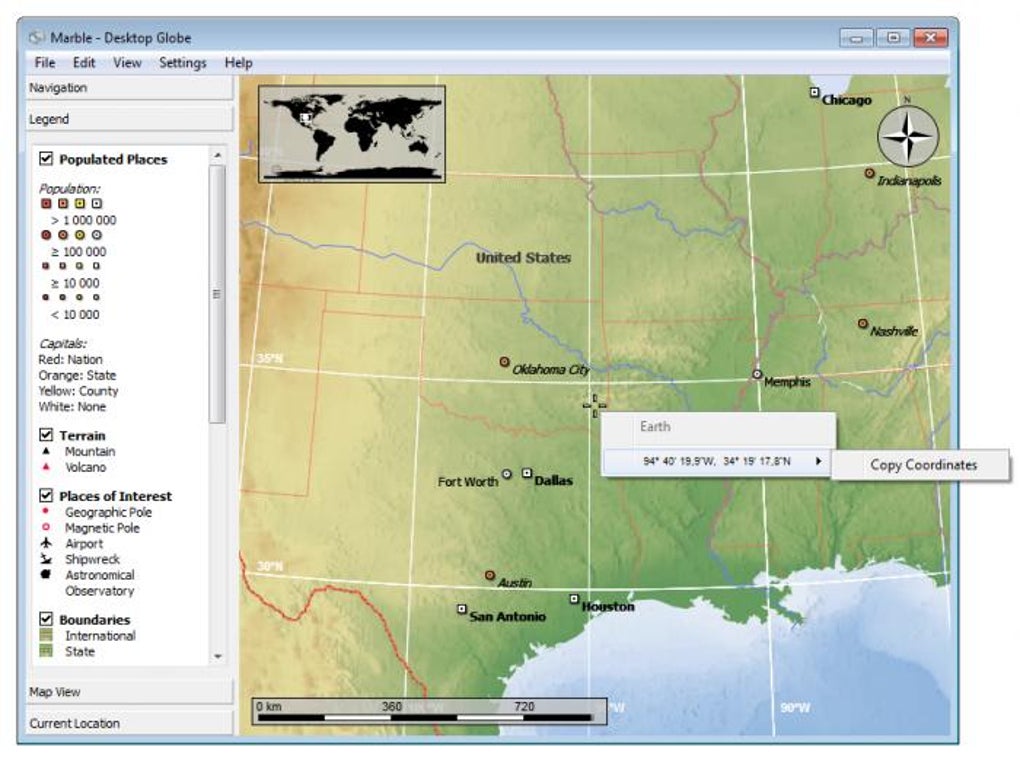Click the Mountain triangle legend icon
The width and height of the screenshot is (1020, 766).
tap(46, 451)
